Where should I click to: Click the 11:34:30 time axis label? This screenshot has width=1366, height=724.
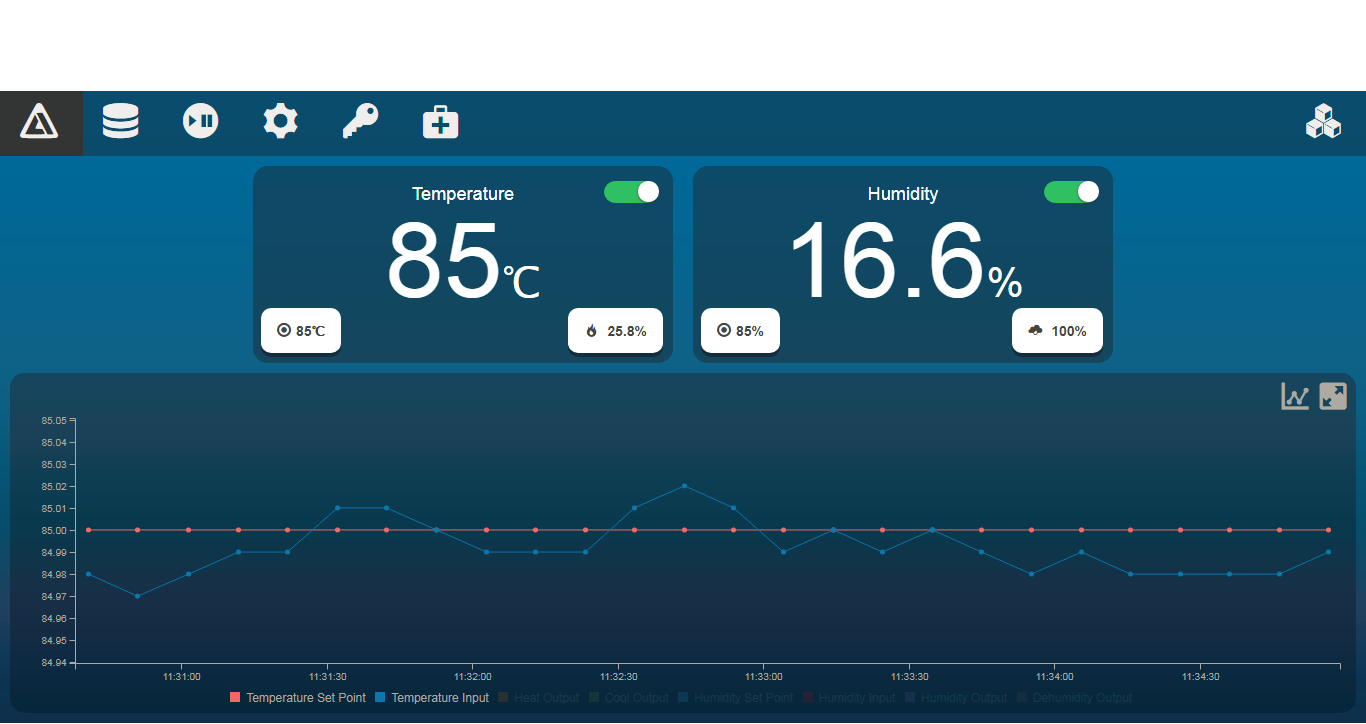pyautogui.click(x=1200, y=677)
